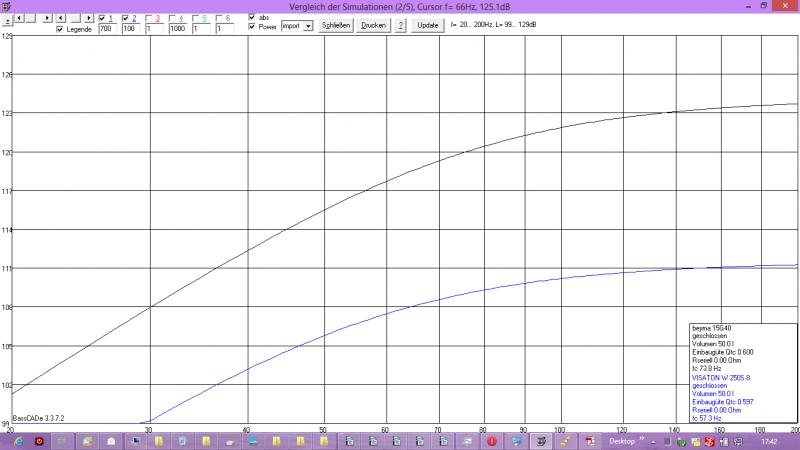Click the power field containing 1000

(178, 29)
